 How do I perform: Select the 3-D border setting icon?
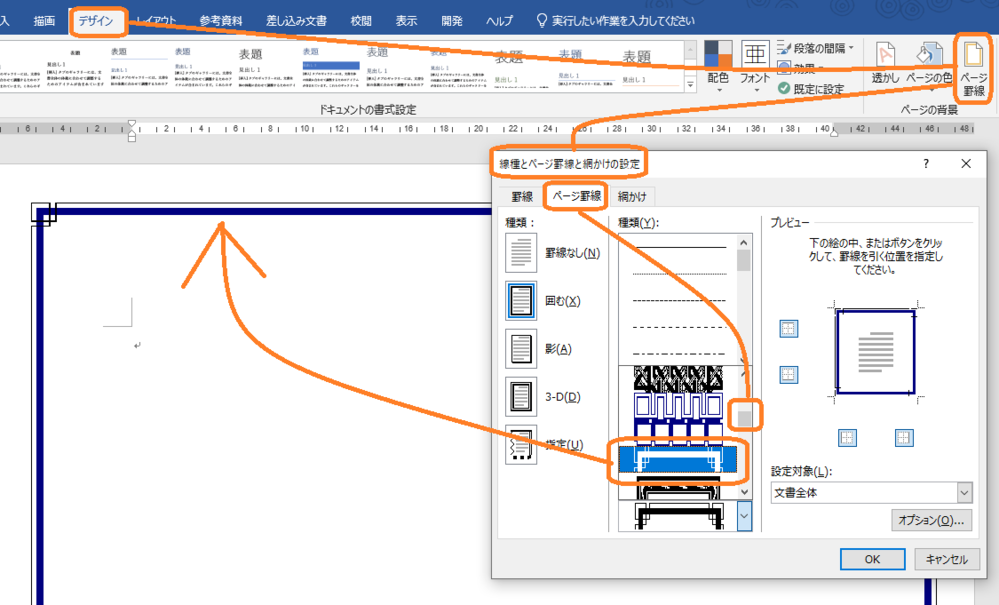[x=521, y=396]
